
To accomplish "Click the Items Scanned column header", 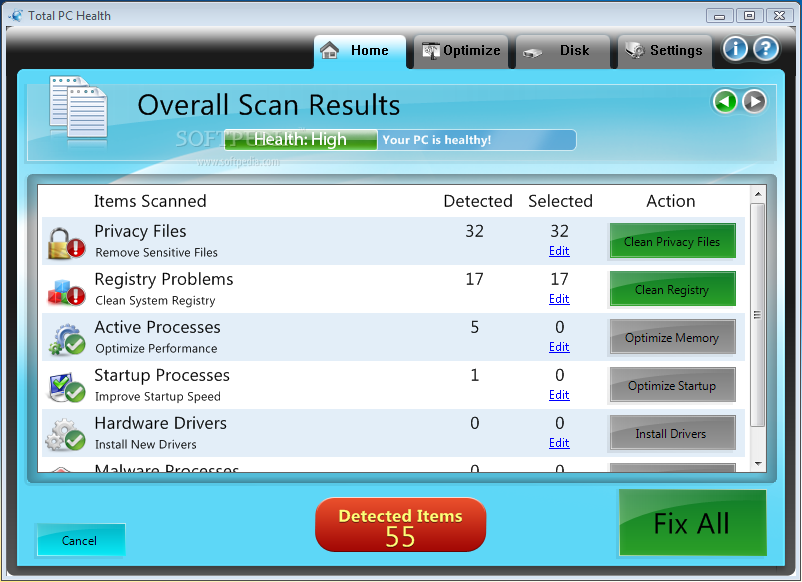I will click(x=150, y=202).
